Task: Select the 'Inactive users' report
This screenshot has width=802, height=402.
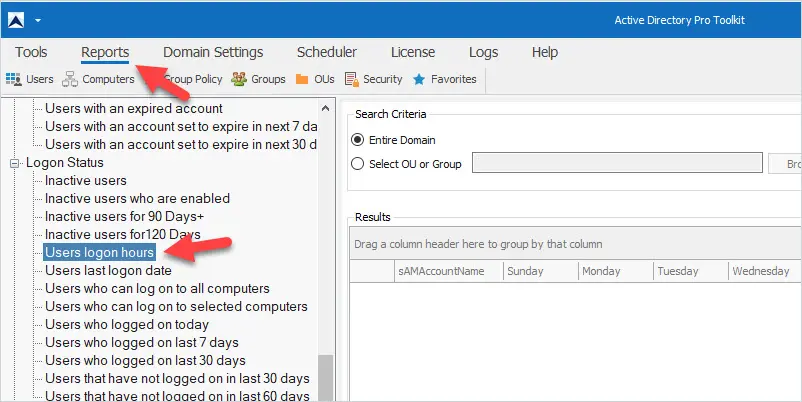Action: click(x=86, y=181)
